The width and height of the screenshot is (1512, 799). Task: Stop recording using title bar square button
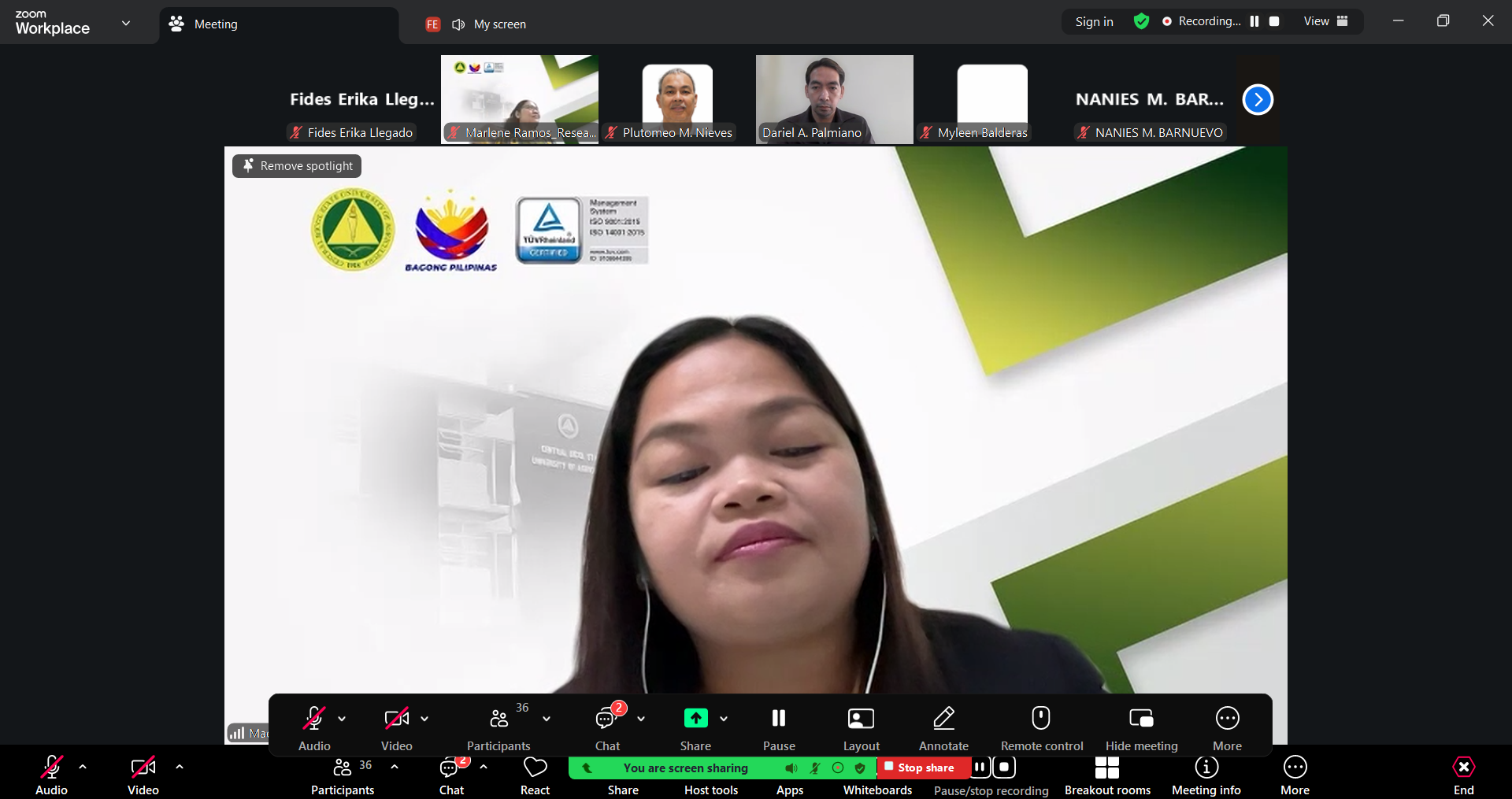pyautogui.click(x=1274, y=21)
